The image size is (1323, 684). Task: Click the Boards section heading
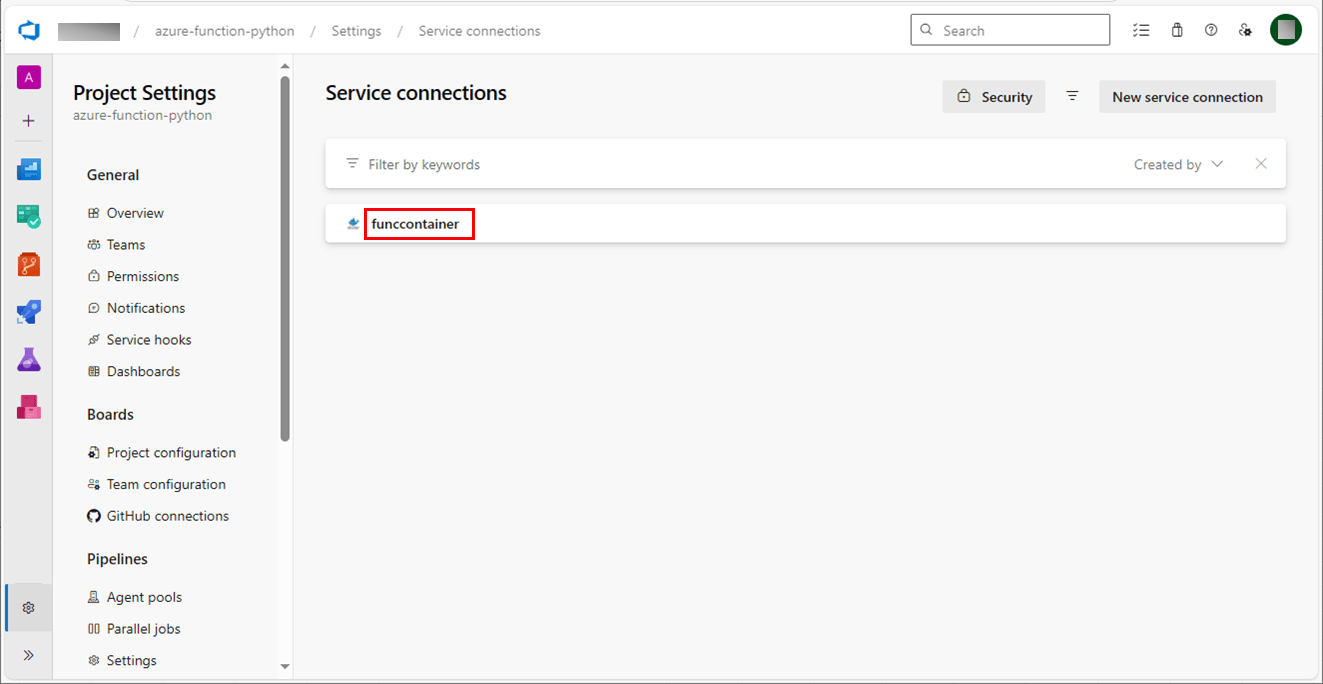click(x=110, y=414)
